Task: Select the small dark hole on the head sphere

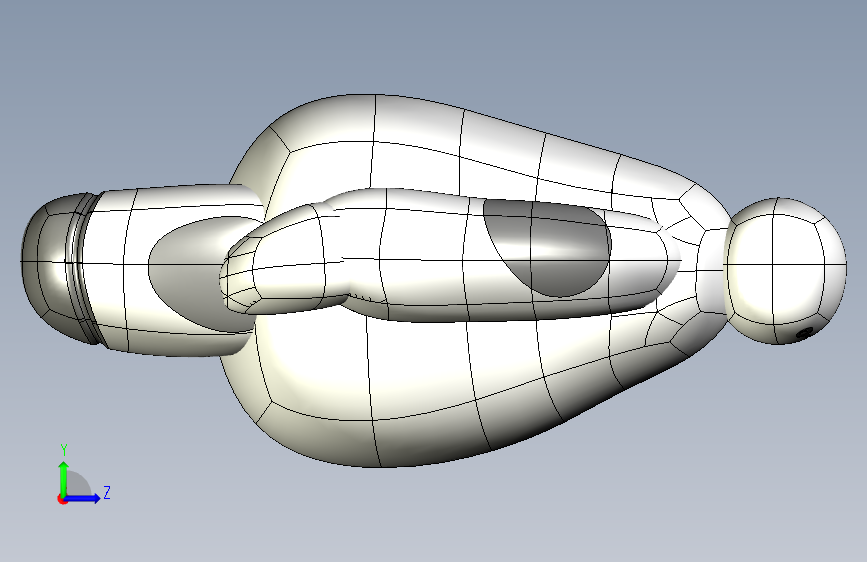Action: coord(804,333)
